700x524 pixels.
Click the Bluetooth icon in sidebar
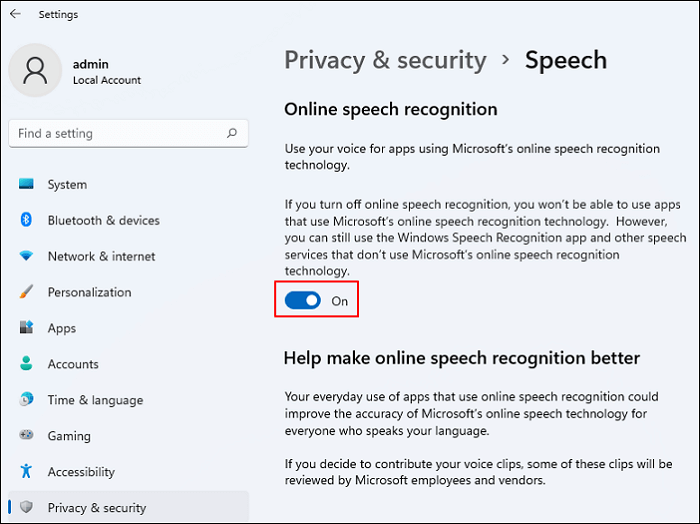click(x=27, y=220)
